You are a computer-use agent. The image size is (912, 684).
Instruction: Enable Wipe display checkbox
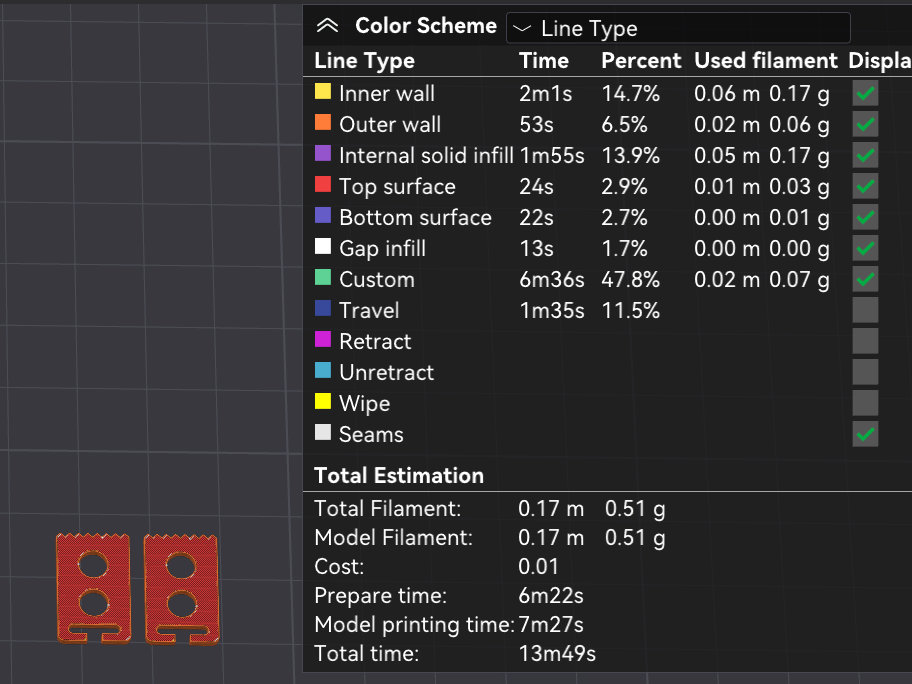[x=865, y=403]
